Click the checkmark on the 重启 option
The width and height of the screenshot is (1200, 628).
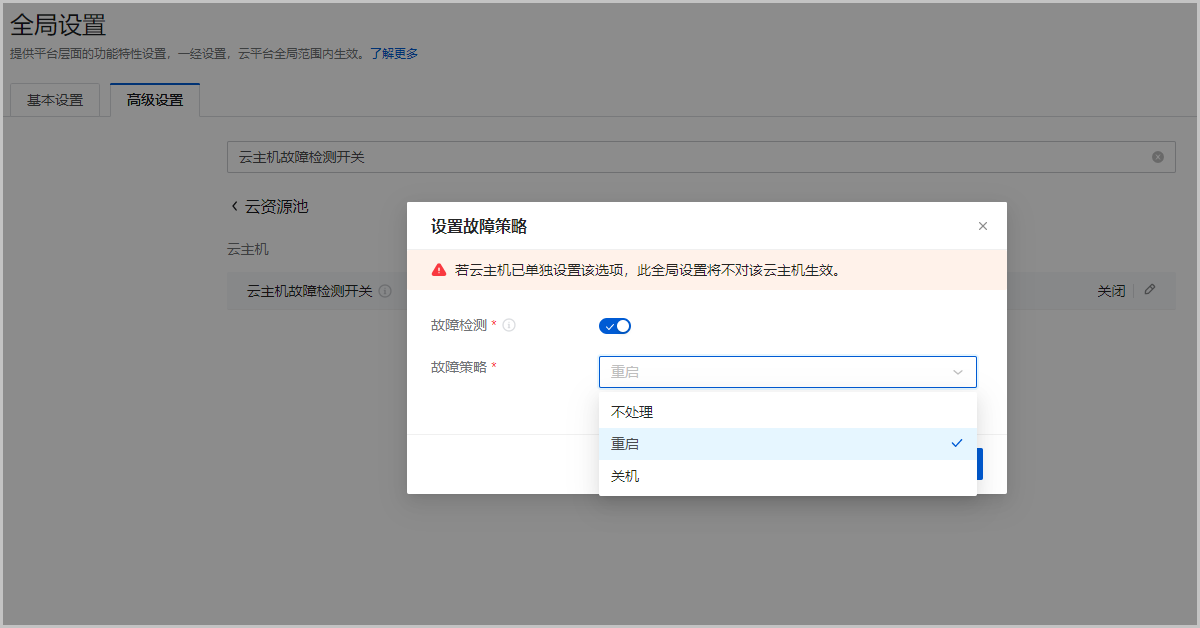click(x=957, y=443)
